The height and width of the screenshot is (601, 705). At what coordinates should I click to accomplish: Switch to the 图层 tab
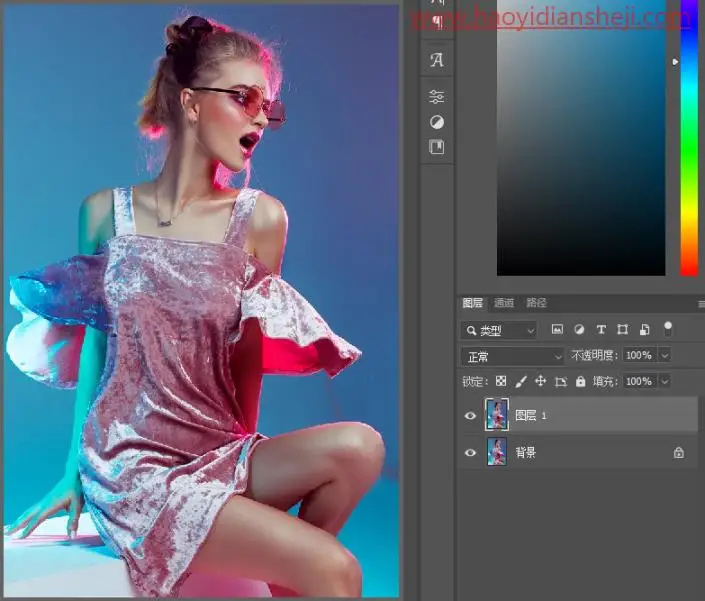coord(473,303)
